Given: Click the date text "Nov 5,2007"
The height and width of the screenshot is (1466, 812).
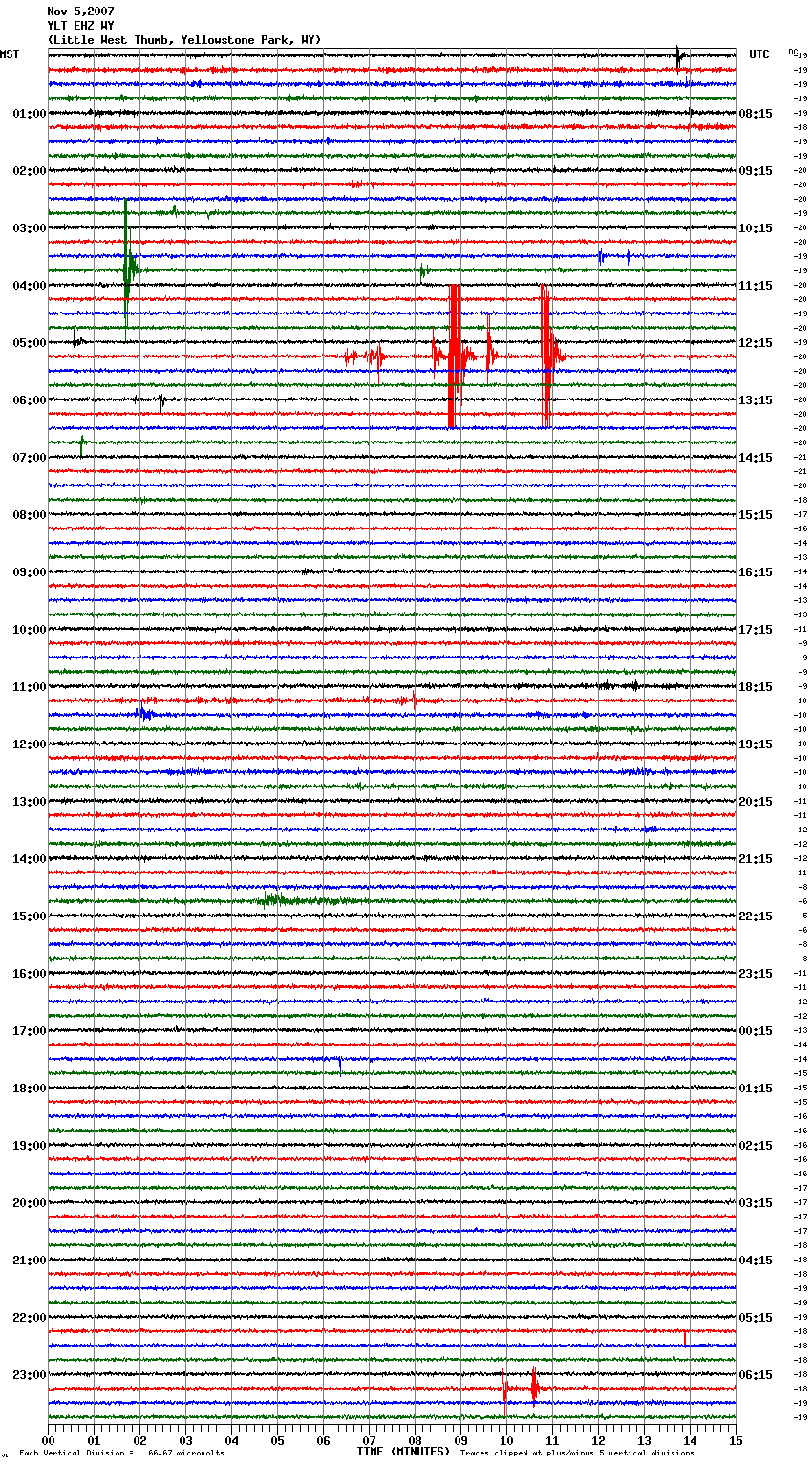Looking at the screenshot, I should [80, 11].
